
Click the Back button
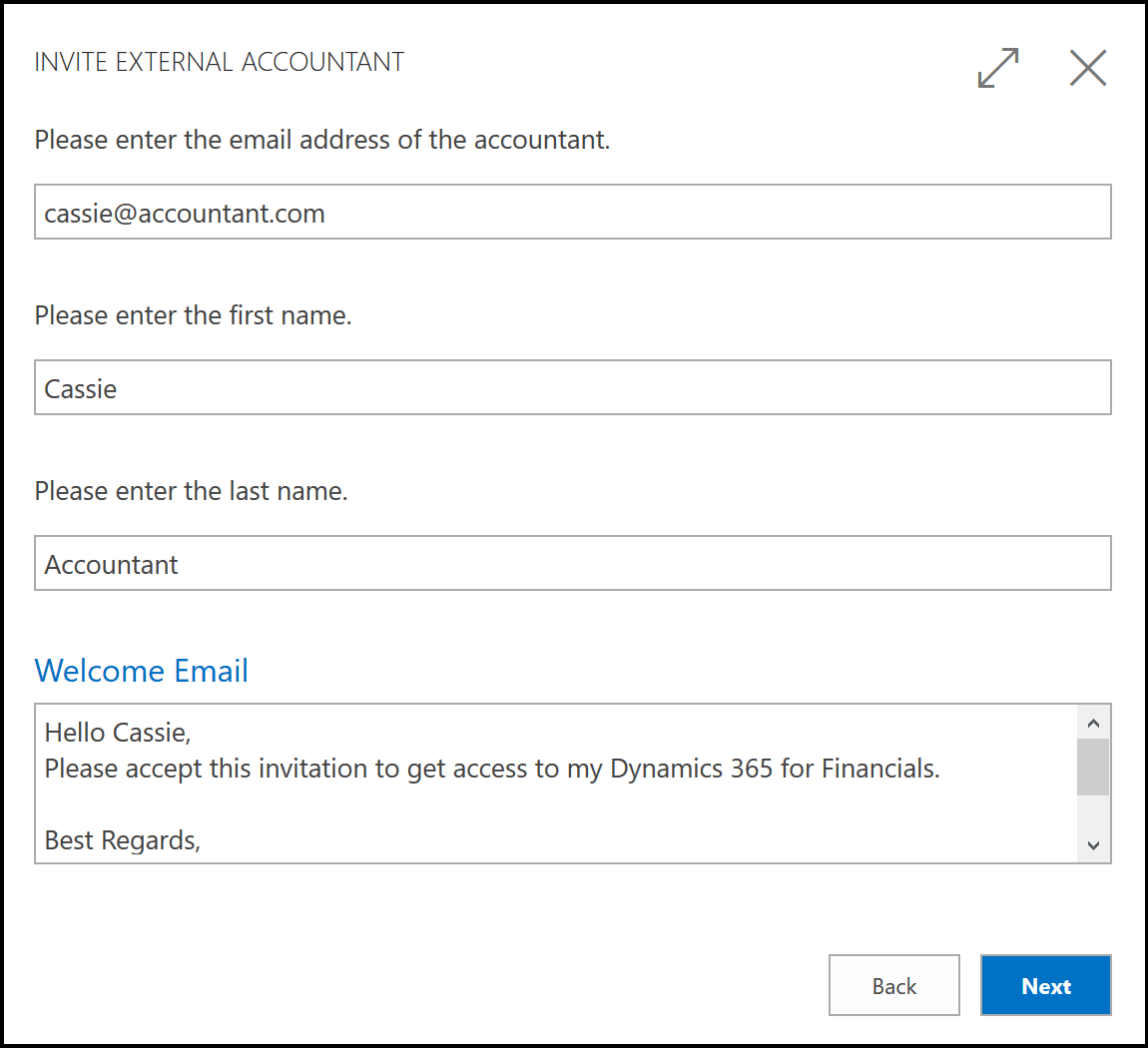coord(893,985)
